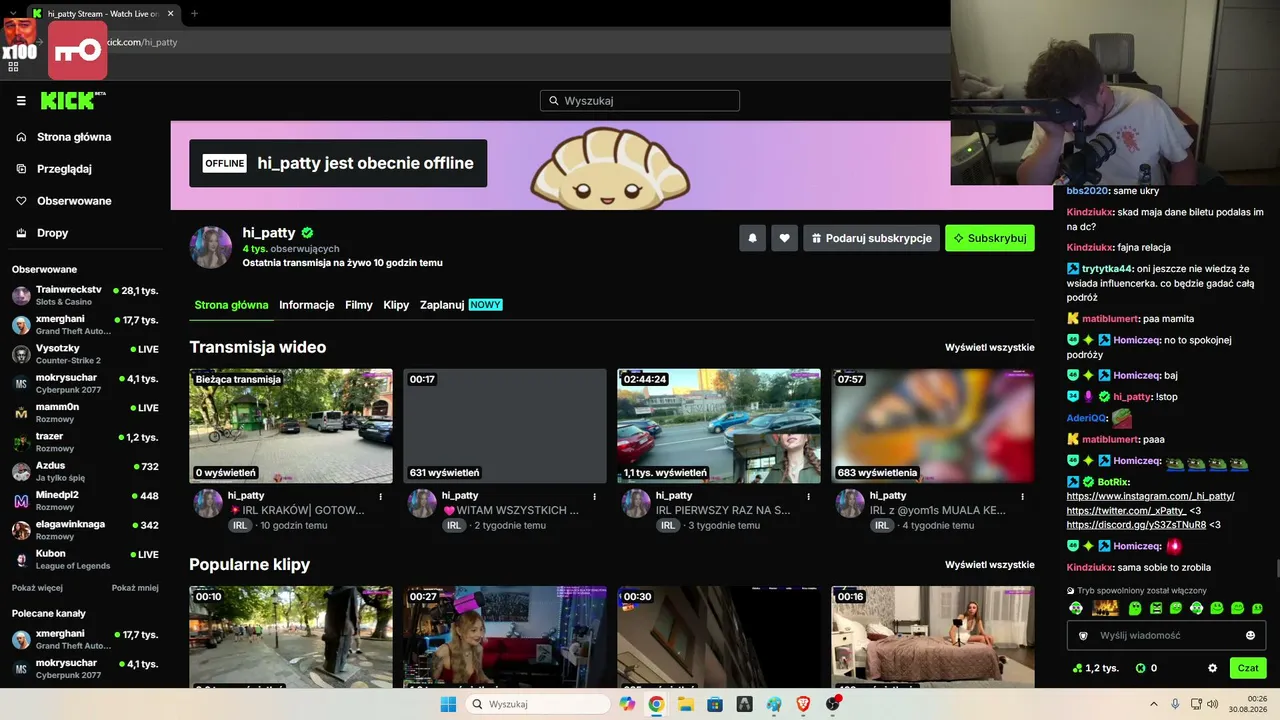Expand the Obserwowane list with Pokaż więcej
This screenshot has width=1280, height=720.
(37, 588)
